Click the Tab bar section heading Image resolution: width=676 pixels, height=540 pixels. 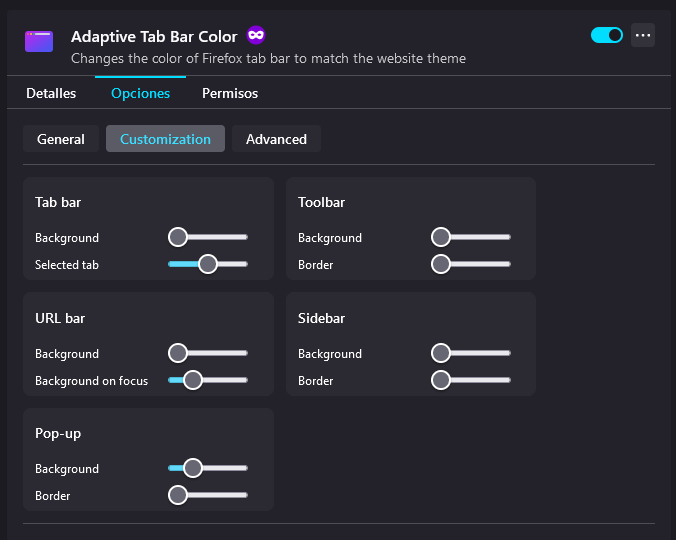58,202
